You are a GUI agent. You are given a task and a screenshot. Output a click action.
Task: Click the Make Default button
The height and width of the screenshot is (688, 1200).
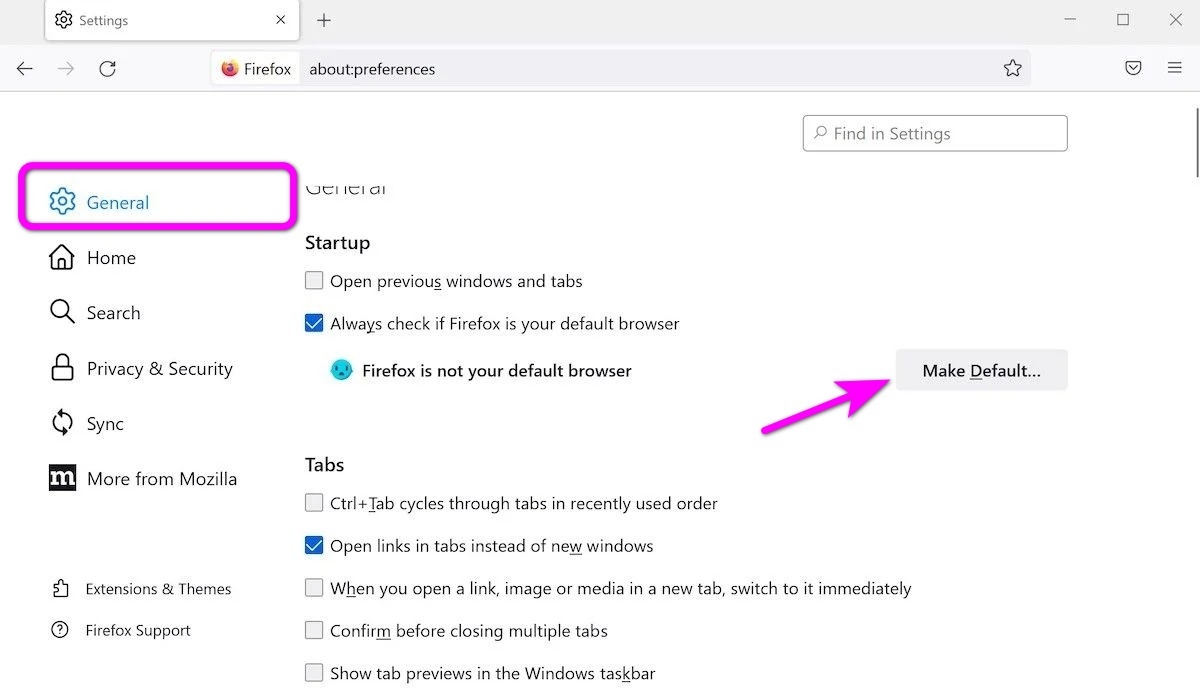pos(981,370)
